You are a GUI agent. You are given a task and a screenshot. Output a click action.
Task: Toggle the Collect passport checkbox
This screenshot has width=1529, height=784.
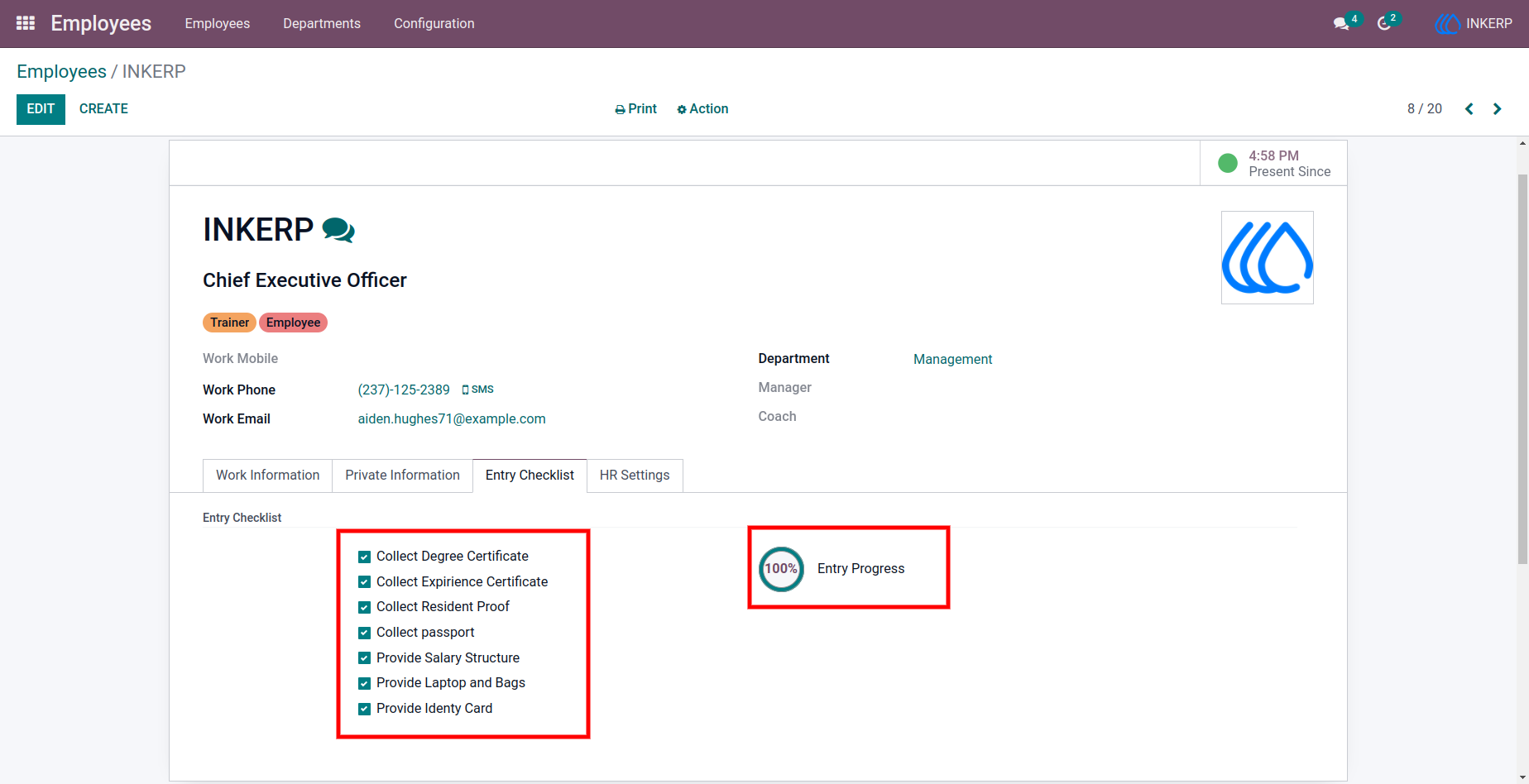click(364, 633)
